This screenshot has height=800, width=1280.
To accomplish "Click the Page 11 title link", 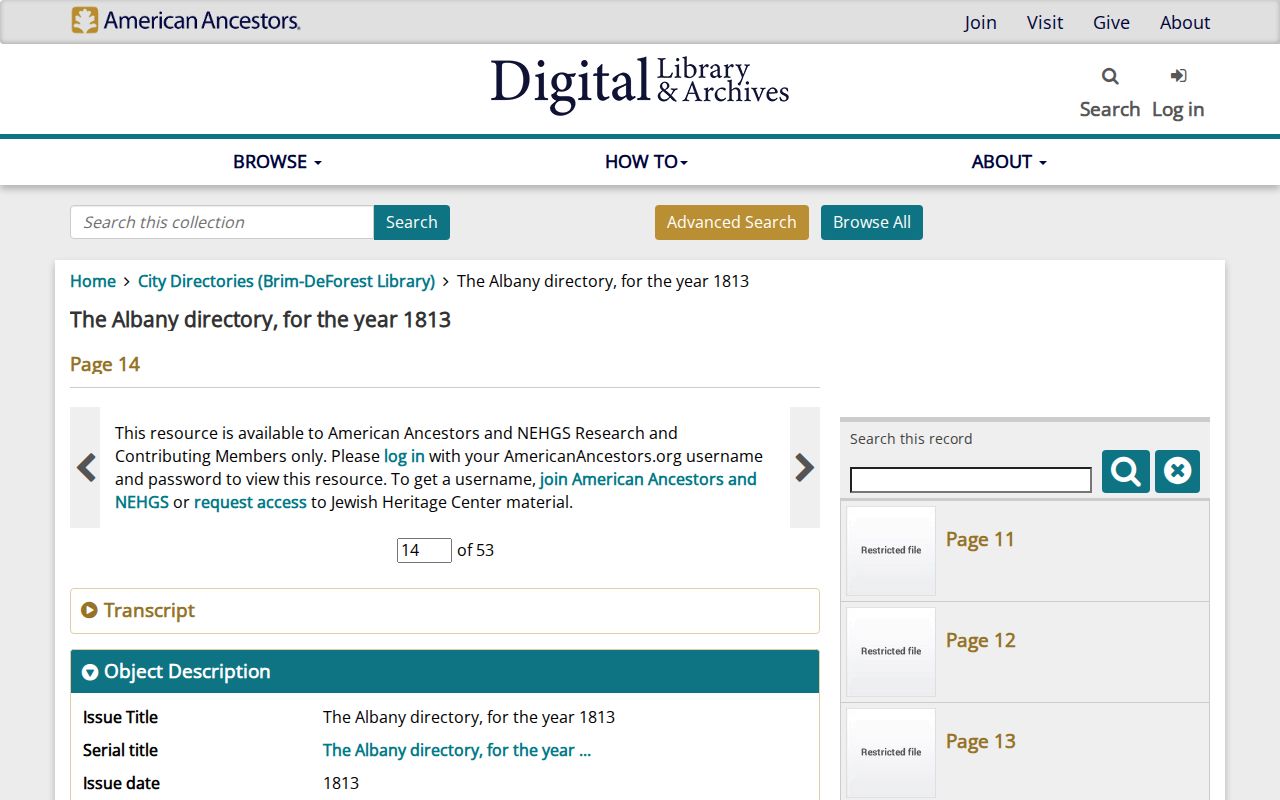I will point(980,539).
